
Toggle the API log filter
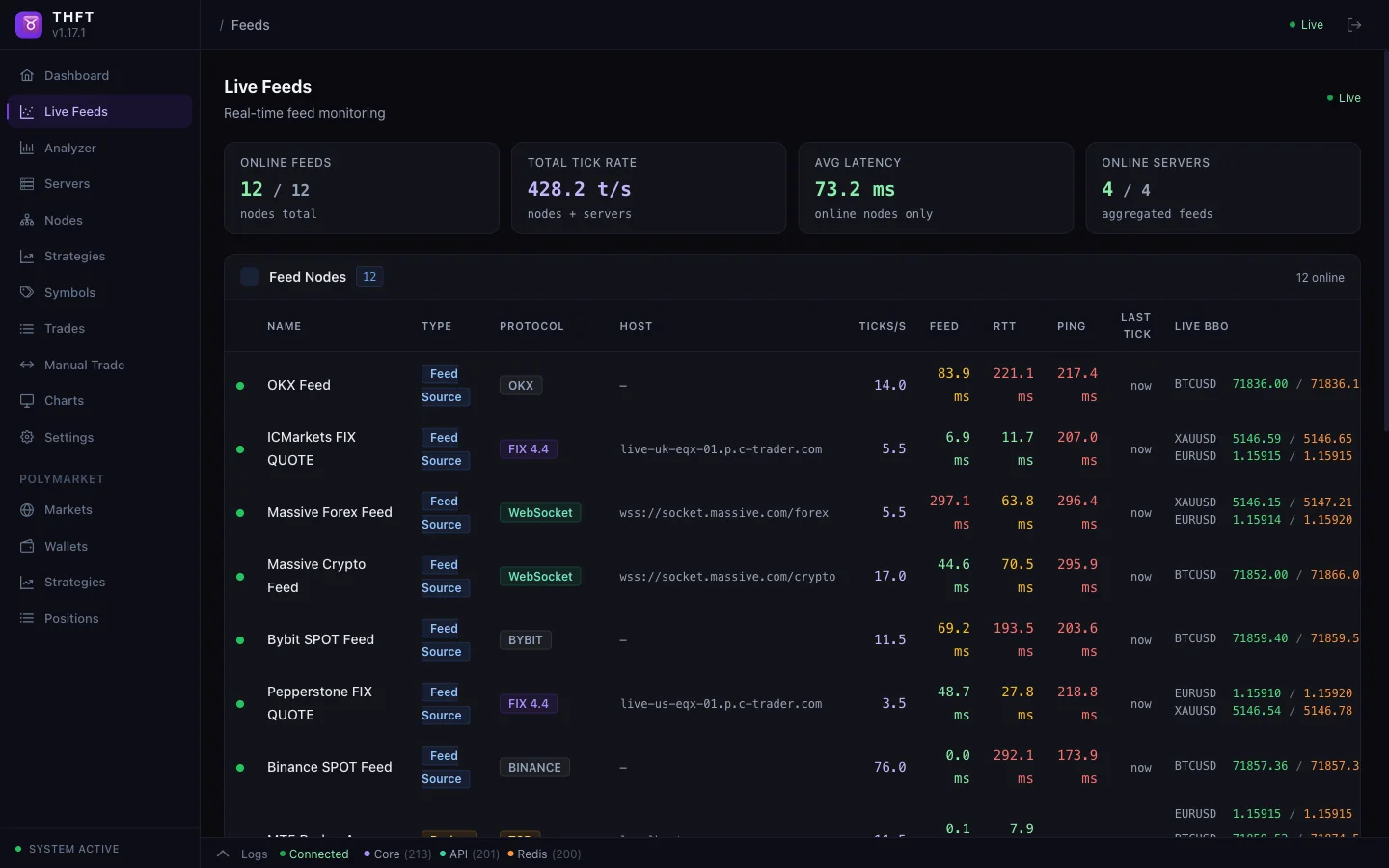470,854
